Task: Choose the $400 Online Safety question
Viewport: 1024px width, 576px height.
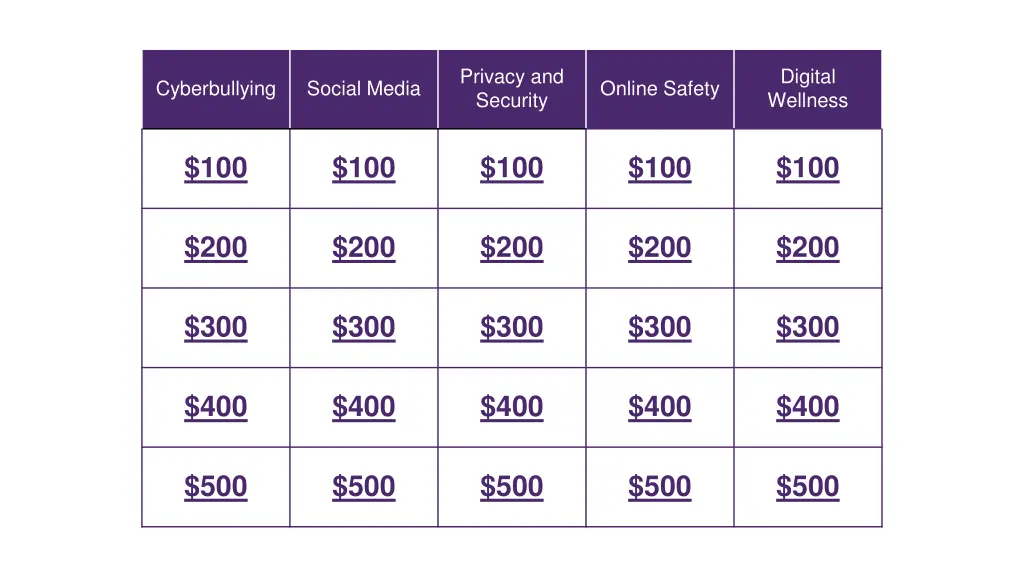Action: click(659, 407)
